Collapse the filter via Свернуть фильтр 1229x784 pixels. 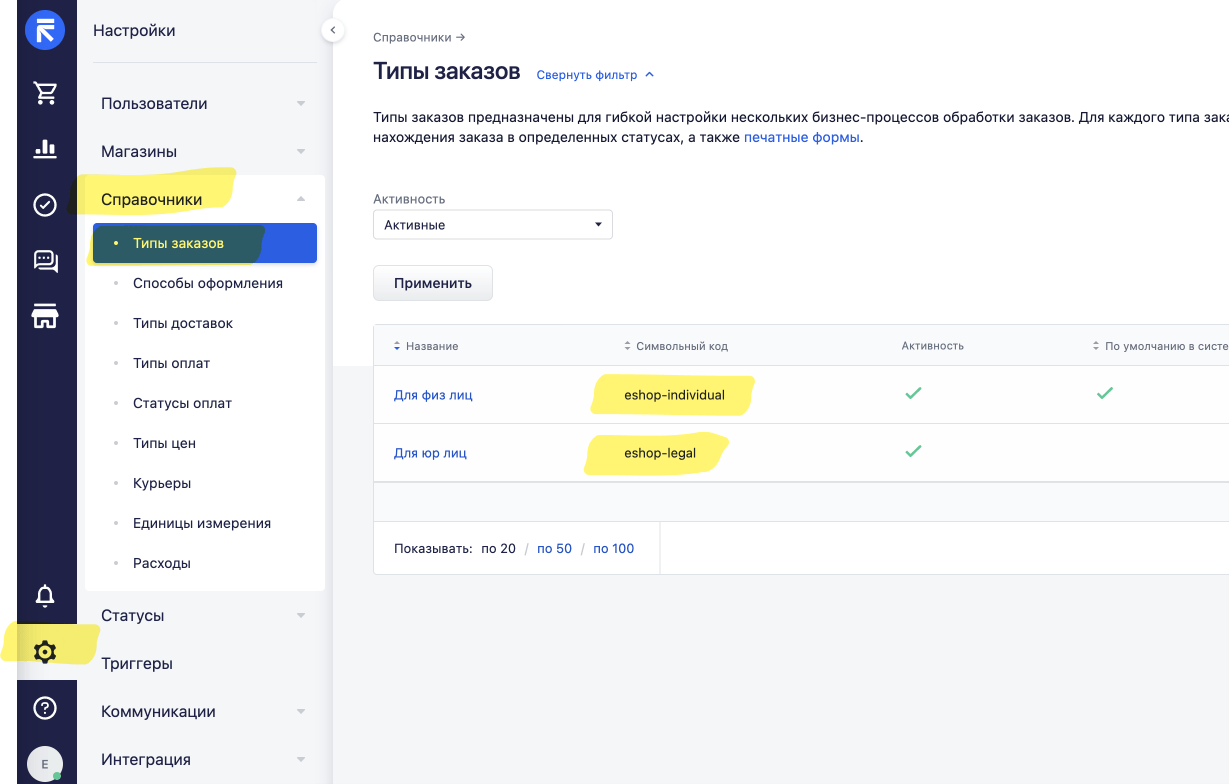(595, 75)
